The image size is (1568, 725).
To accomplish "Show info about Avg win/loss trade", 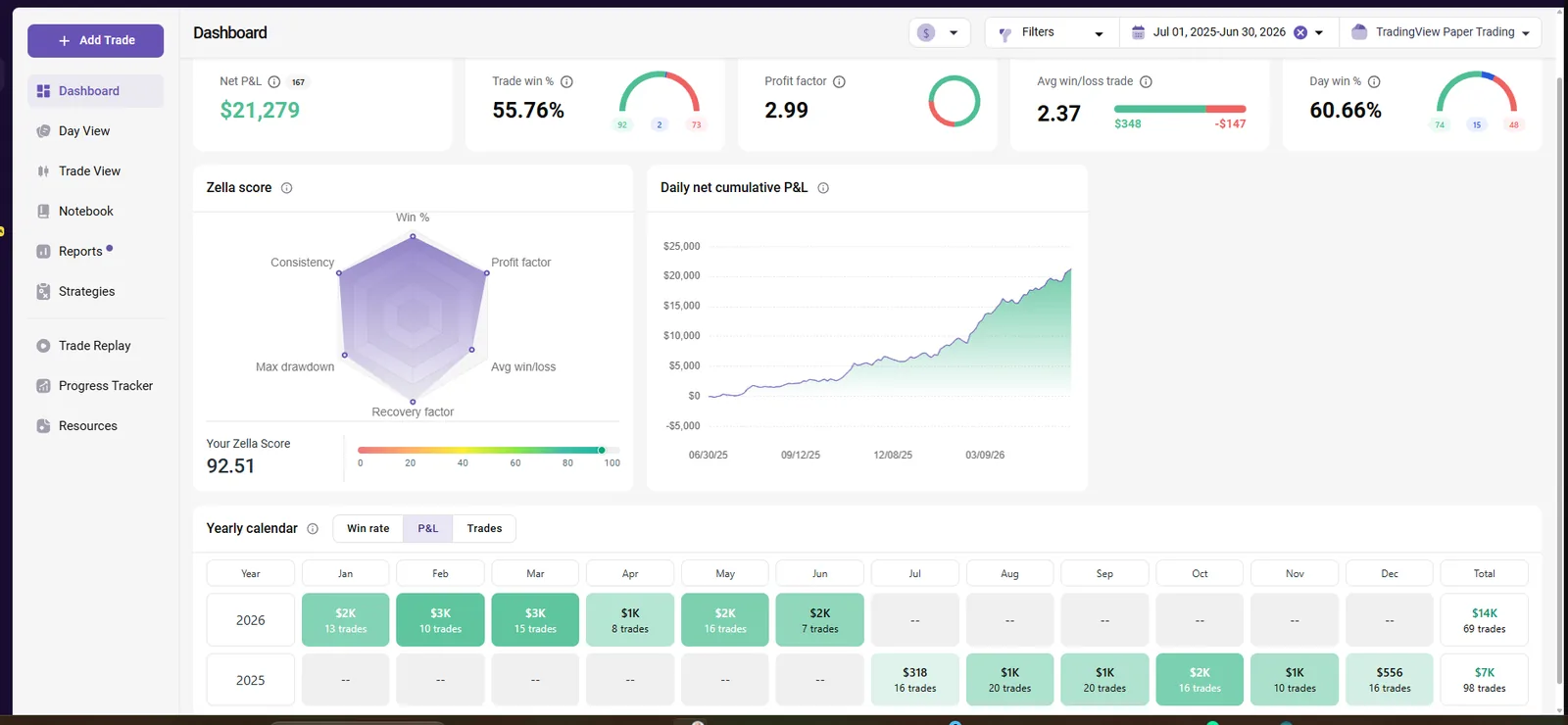I will tap(1146, 82).
